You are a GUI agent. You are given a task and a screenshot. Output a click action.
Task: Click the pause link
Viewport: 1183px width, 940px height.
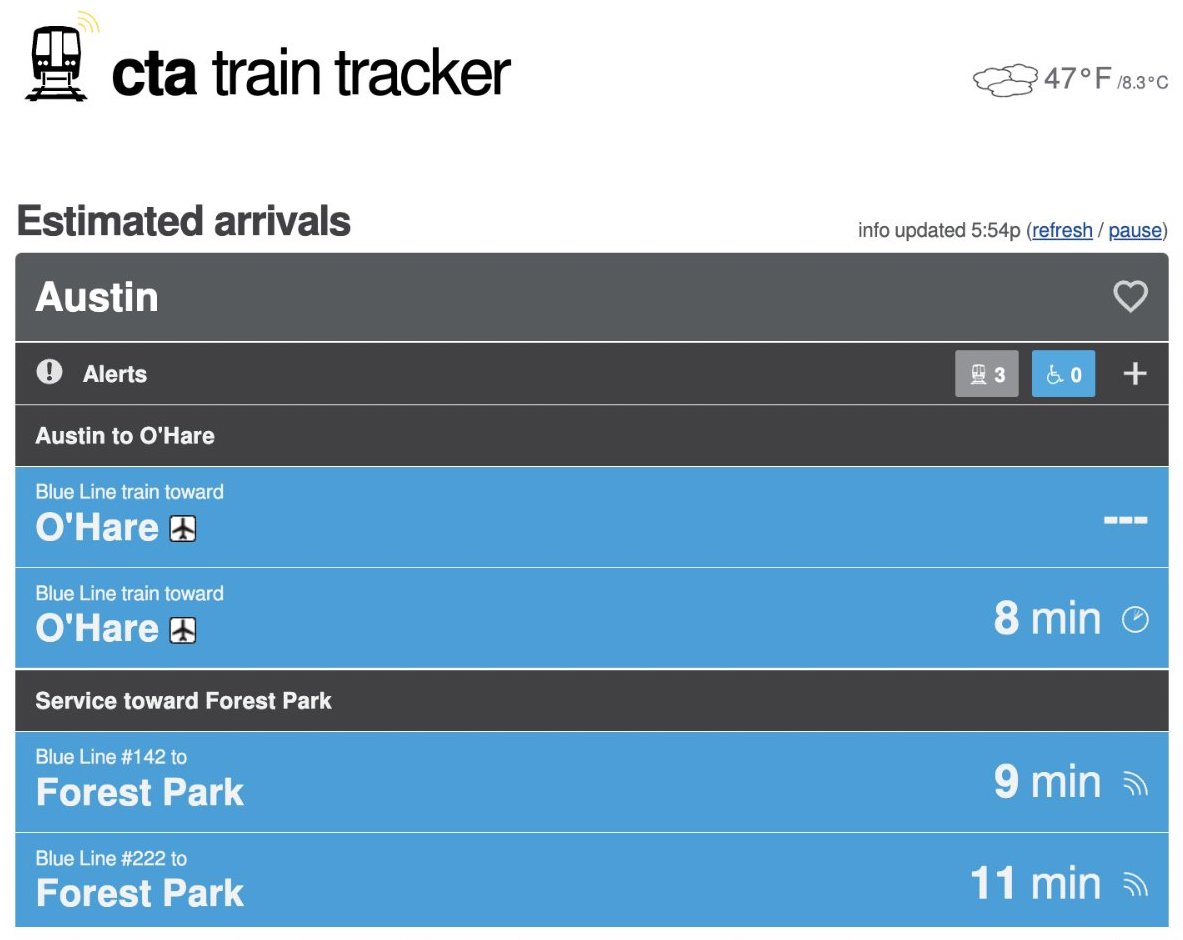pos(1135,230)
